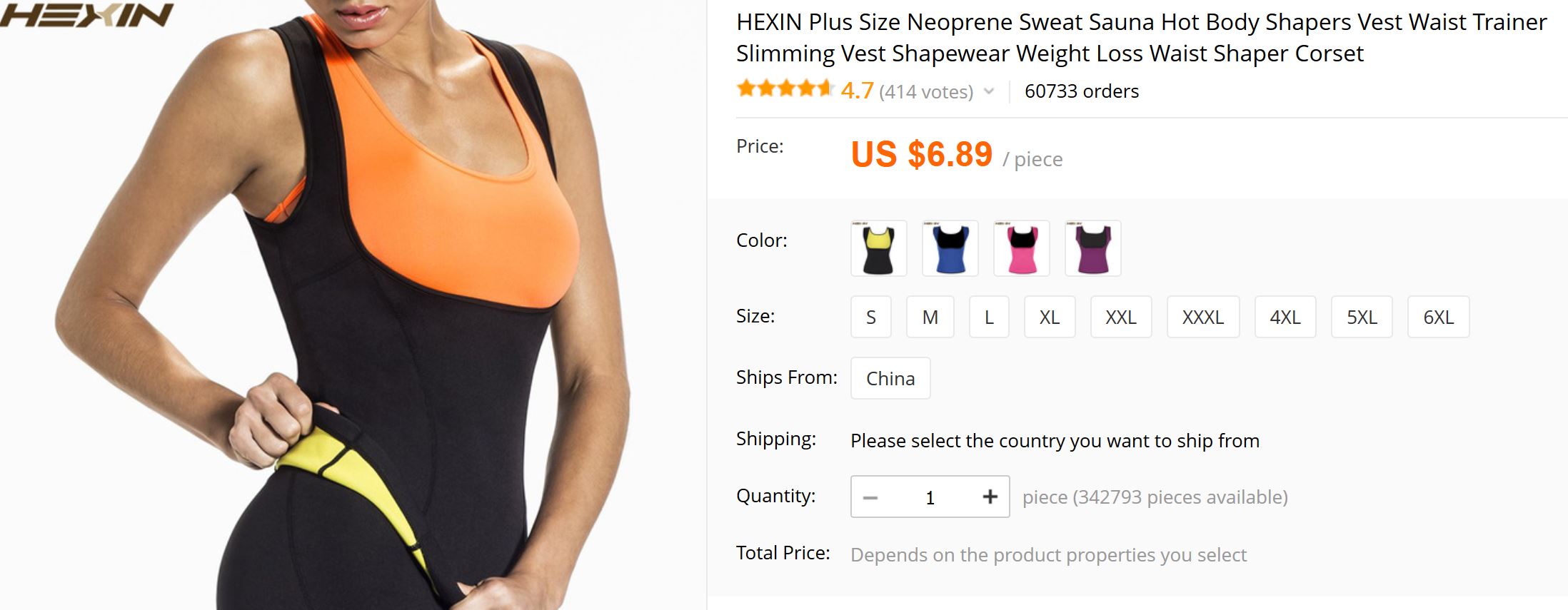Screen dimensions: 1568x610
Task: Select size XL
Action: click(1049, 317)
